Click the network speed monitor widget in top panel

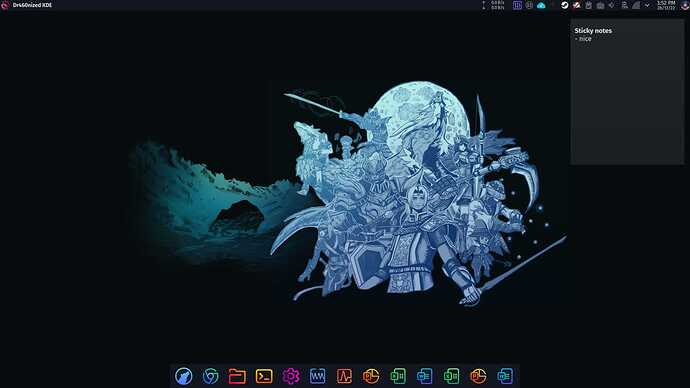point(493,5)
